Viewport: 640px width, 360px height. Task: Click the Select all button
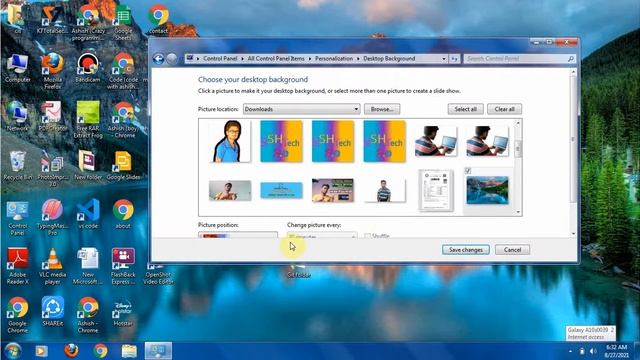tap(466, 109)
